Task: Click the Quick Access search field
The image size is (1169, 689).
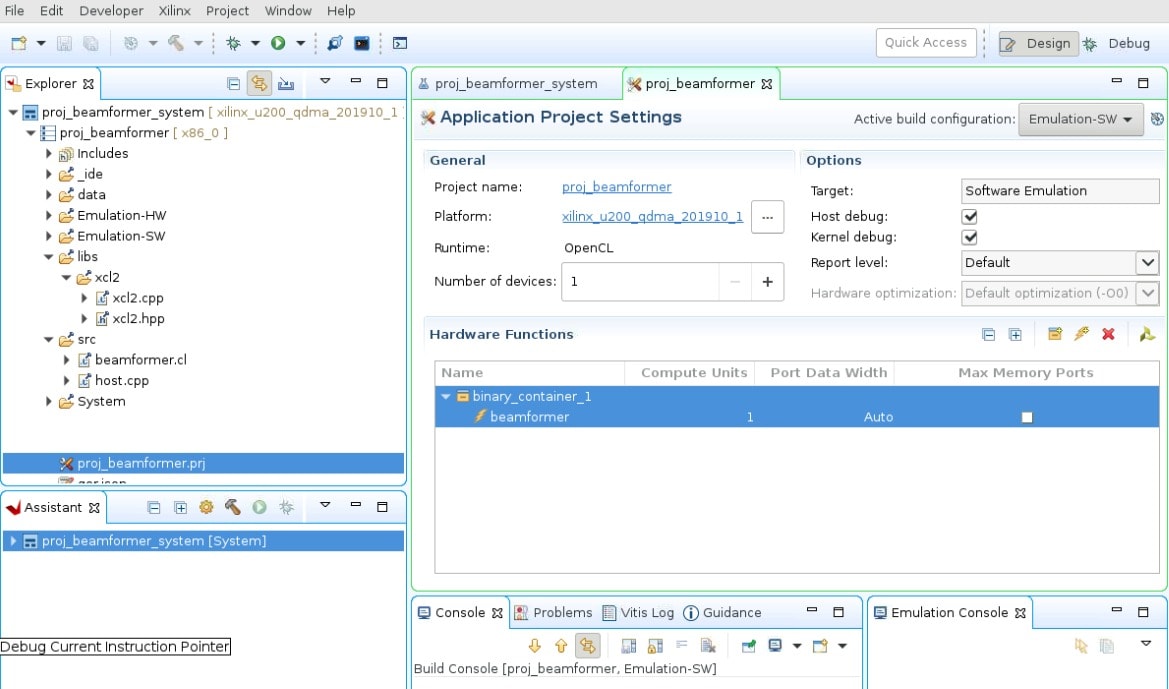Action: point(926,43)
